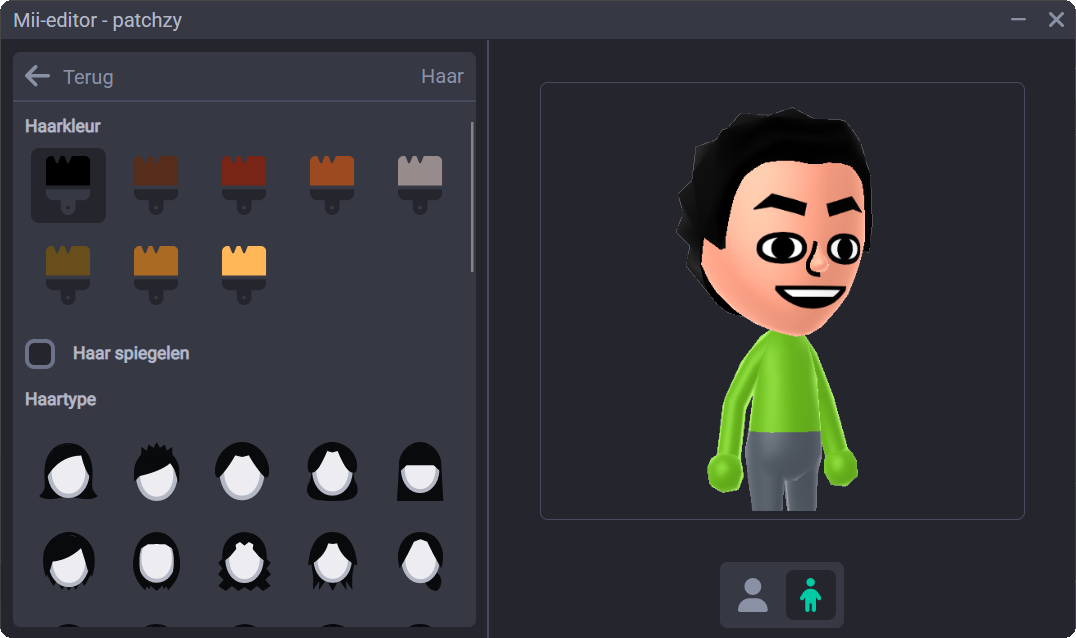Select the black hair color brush
Image resolution: width=1076 pixels, height=638 pixels.
[x=68, y=185]
